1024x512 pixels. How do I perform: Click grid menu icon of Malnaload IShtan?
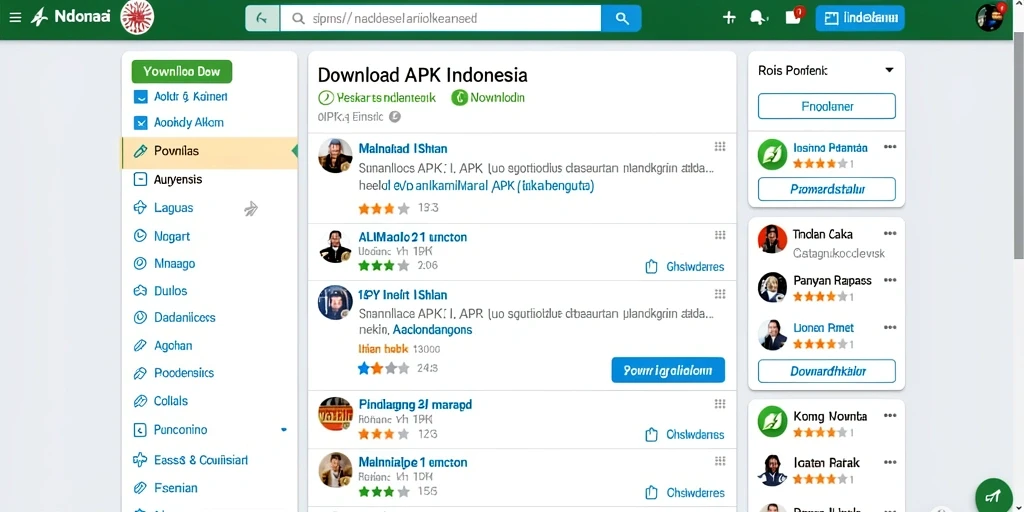click(x=720, y=146)
